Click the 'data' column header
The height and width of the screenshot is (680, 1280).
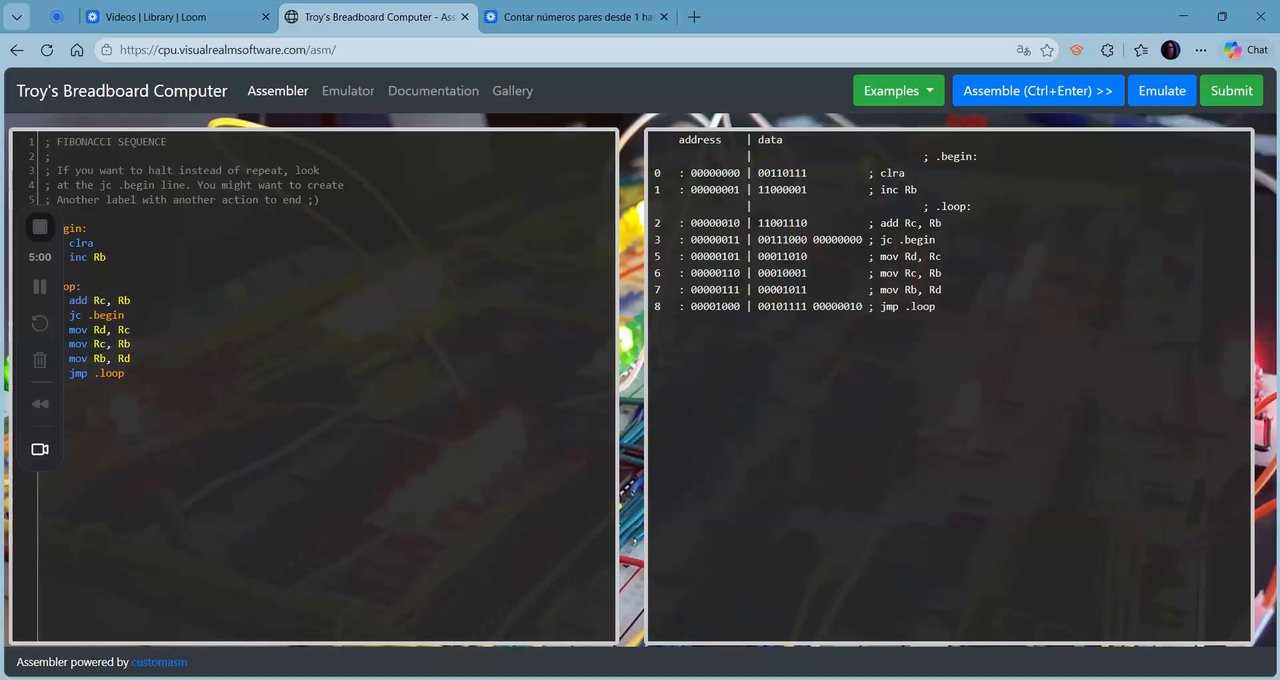770,140
